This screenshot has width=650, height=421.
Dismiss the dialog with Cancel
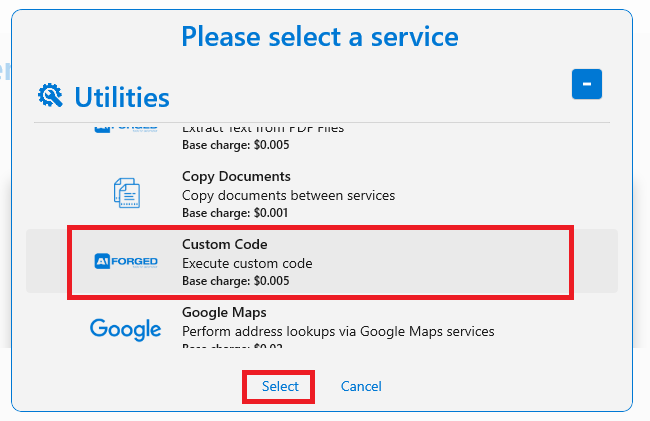click(361, 386)
